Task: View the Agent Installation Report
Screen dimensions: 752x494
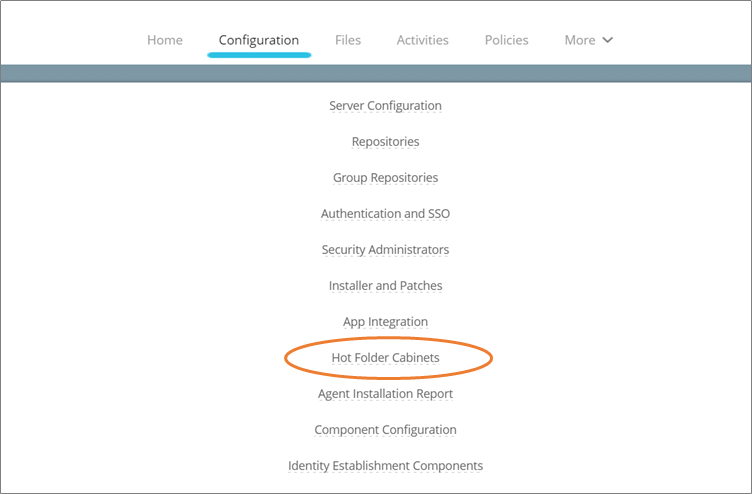Action: coord(385,393)
